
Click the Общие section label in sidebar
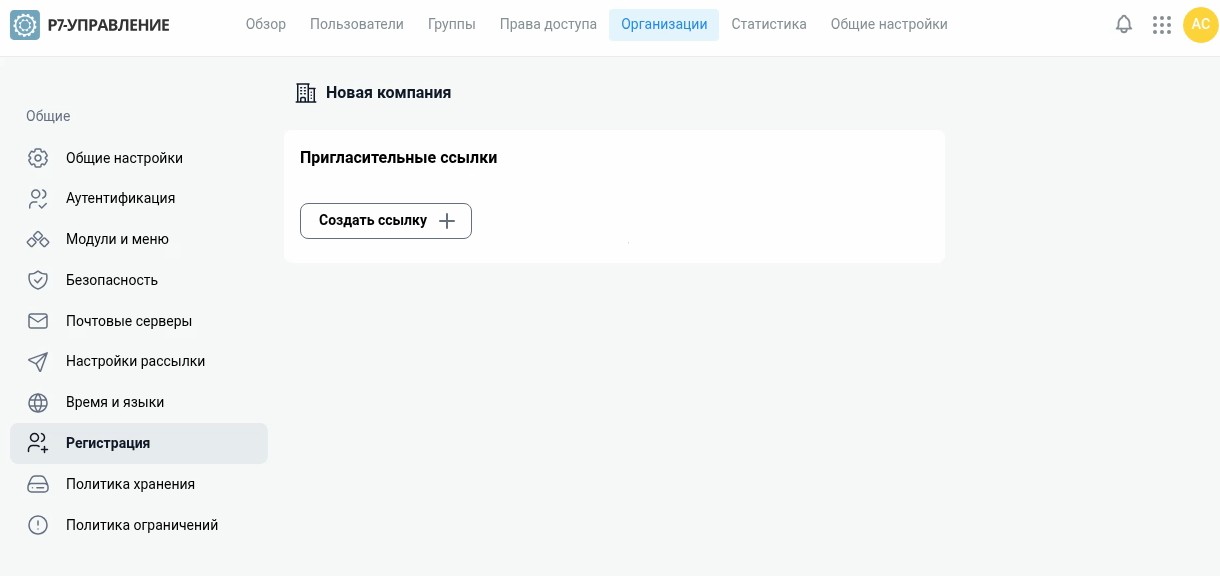pyautogui.click(x=48, y=116)
